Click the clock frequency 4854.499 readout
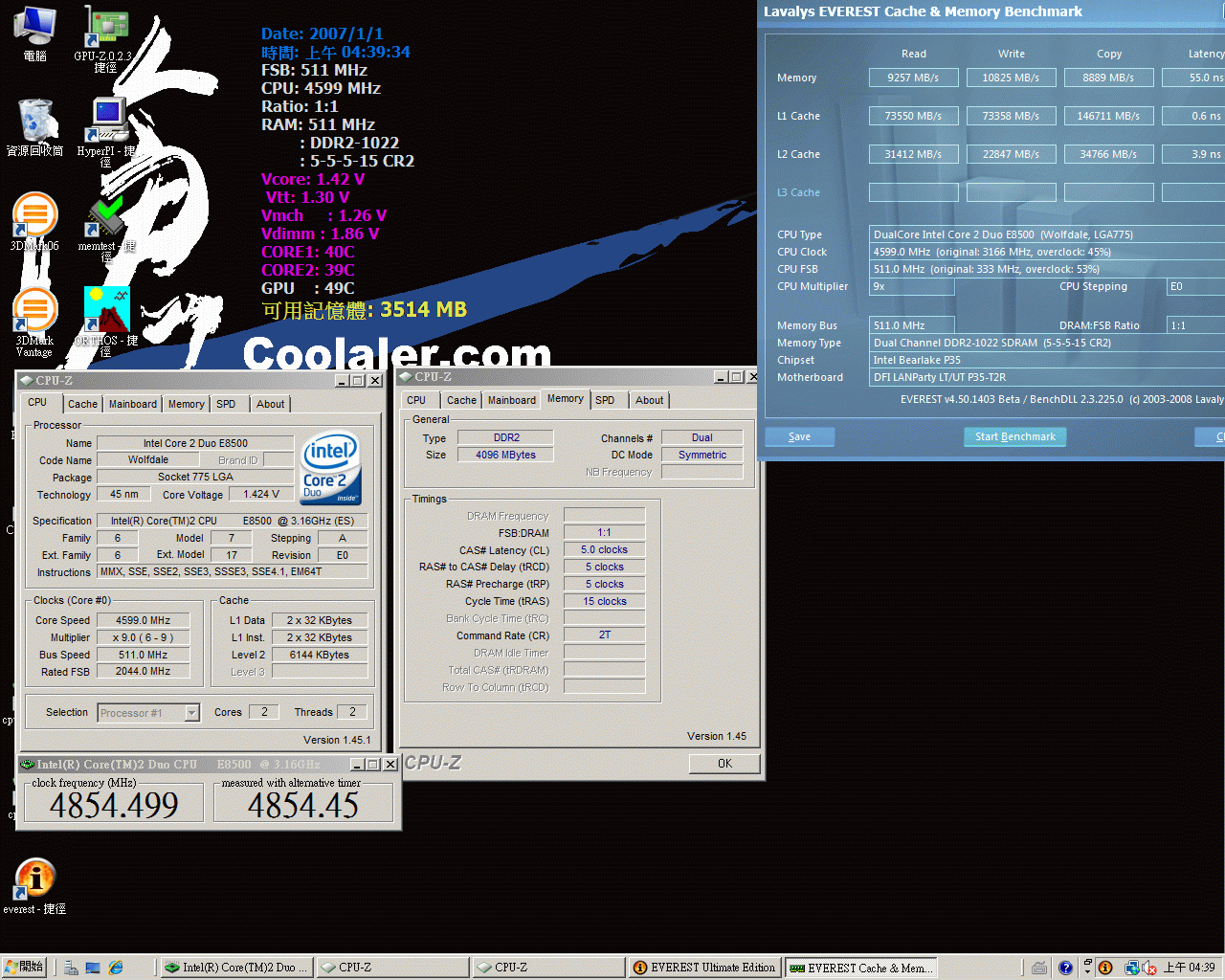 (114, 805)
